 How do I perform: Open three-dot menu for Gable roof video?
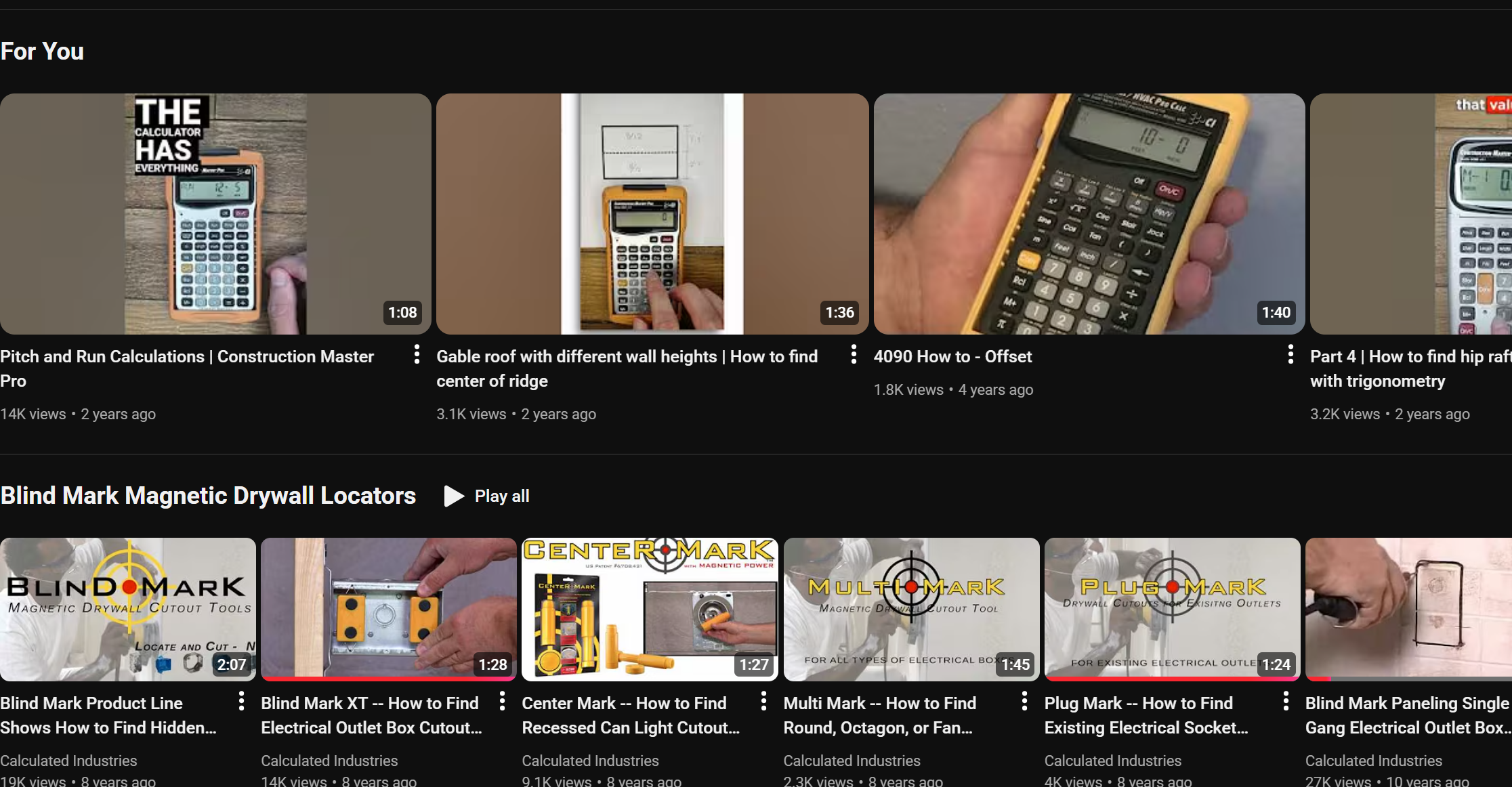[854, 354]
